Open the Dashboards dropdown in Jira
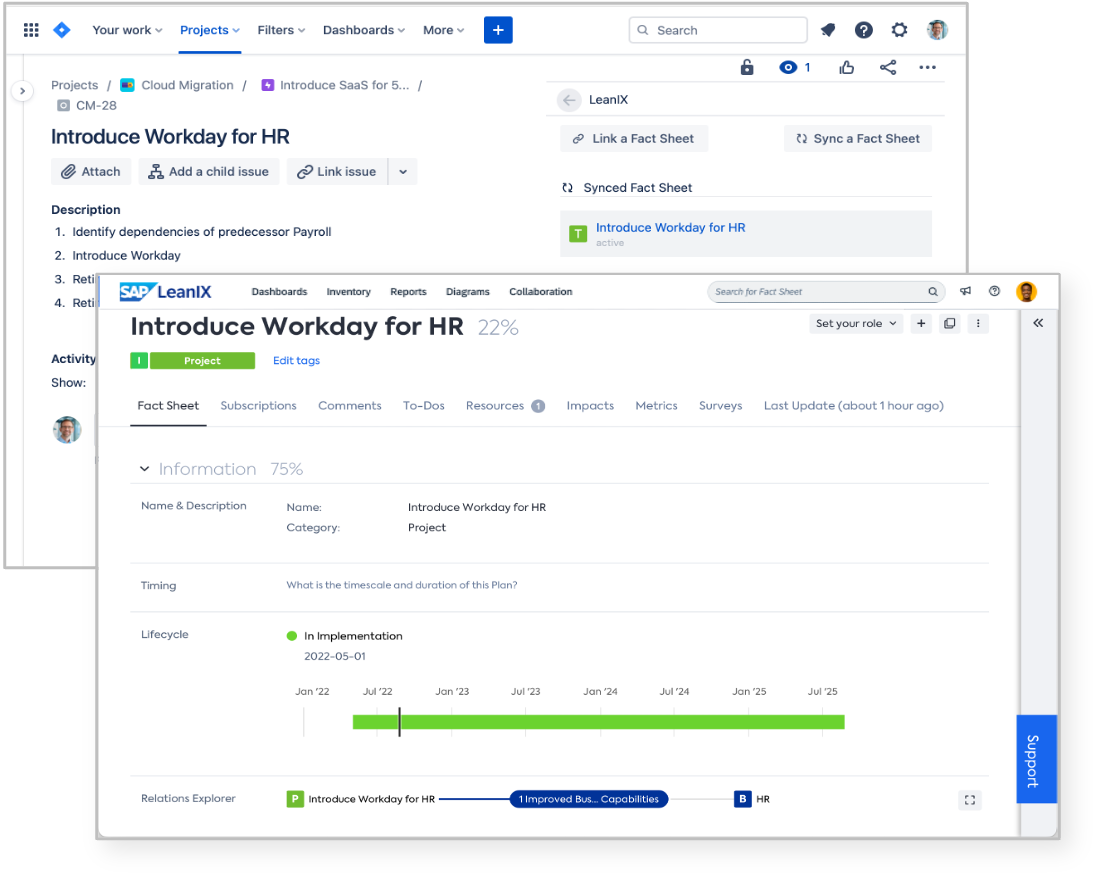This screenshot has width=1104, height=884. tap(364, 30)
